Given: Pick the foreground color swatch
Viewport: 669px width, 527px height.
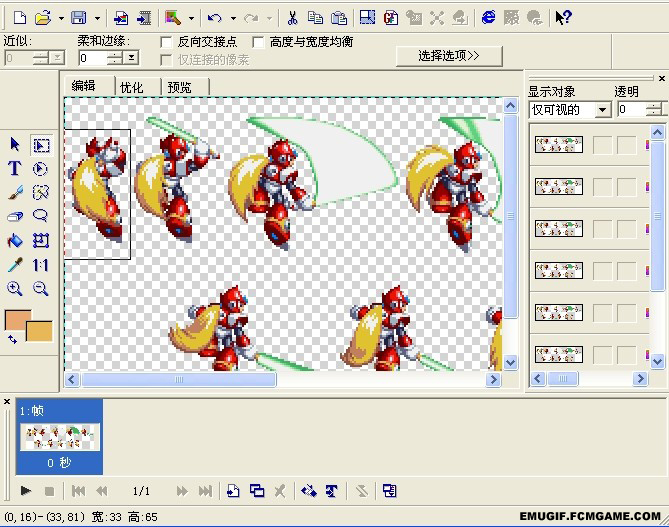Looking at the screenshot, I should coord(15,318).
